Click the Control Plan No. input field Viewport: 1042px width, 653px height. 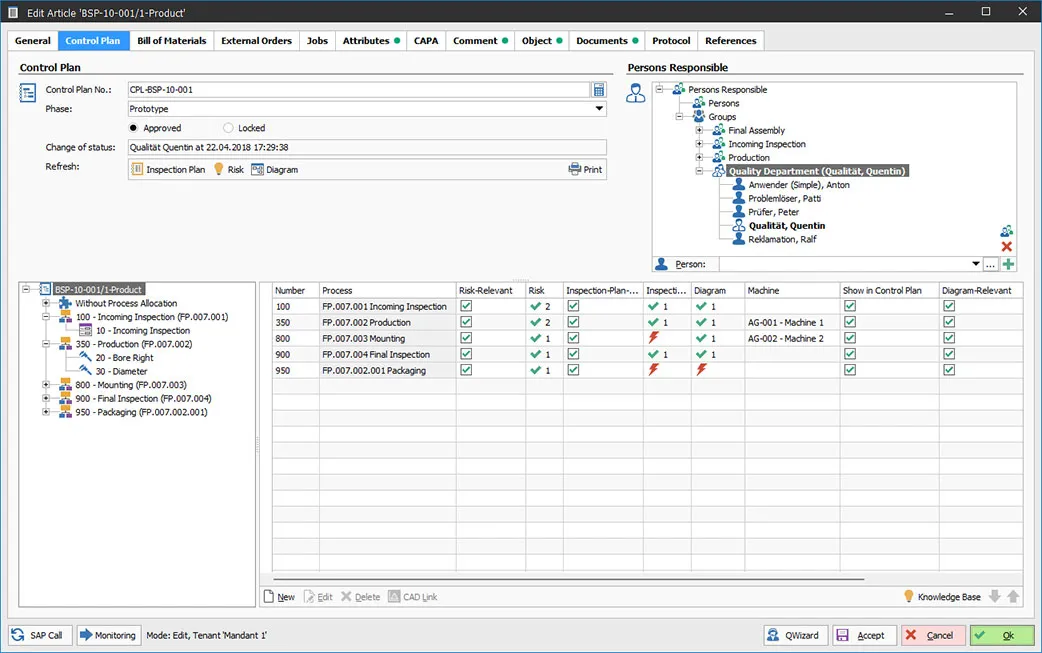pyautogui.click(x=358, y=90)
